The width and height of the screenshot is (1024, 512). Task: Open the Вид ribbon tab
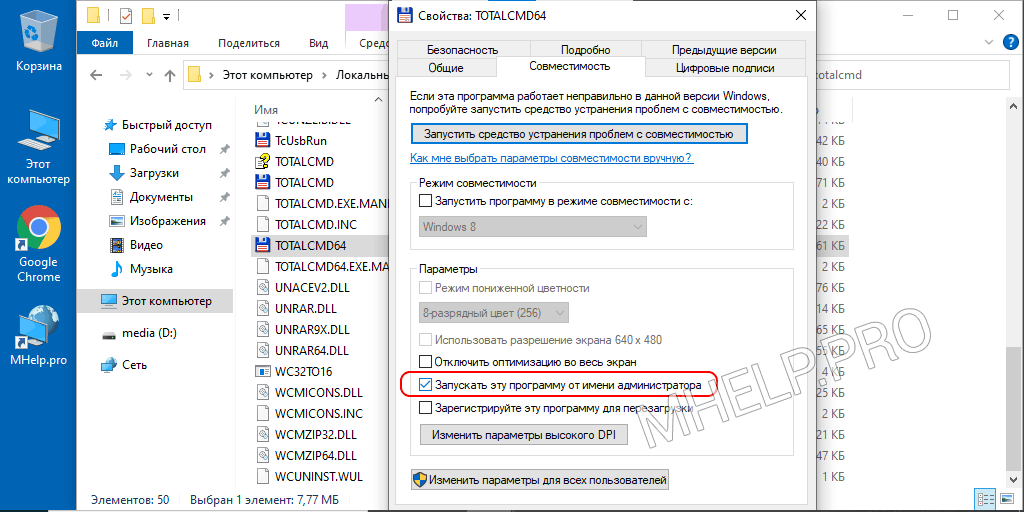coord(319,43)
